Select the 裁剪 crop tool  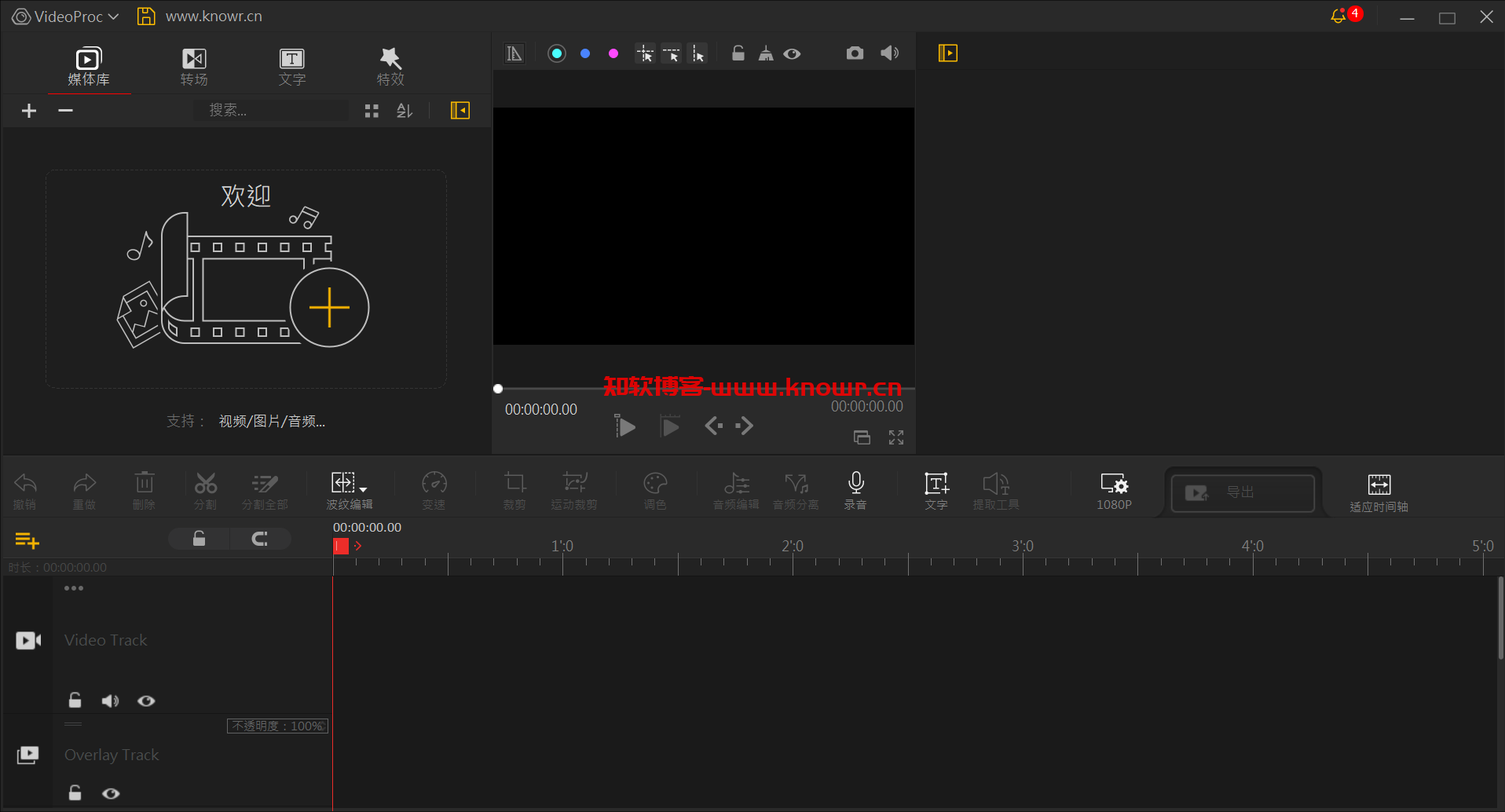pos(514,491)
